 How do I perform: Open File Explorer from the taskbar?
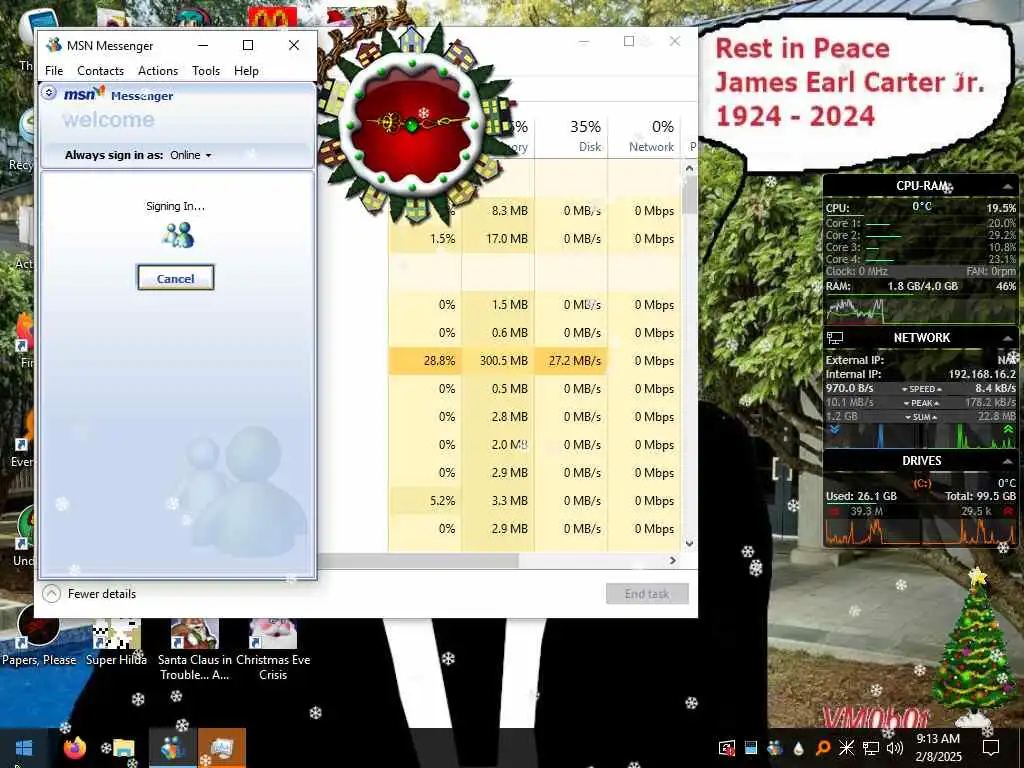point(123,748)
